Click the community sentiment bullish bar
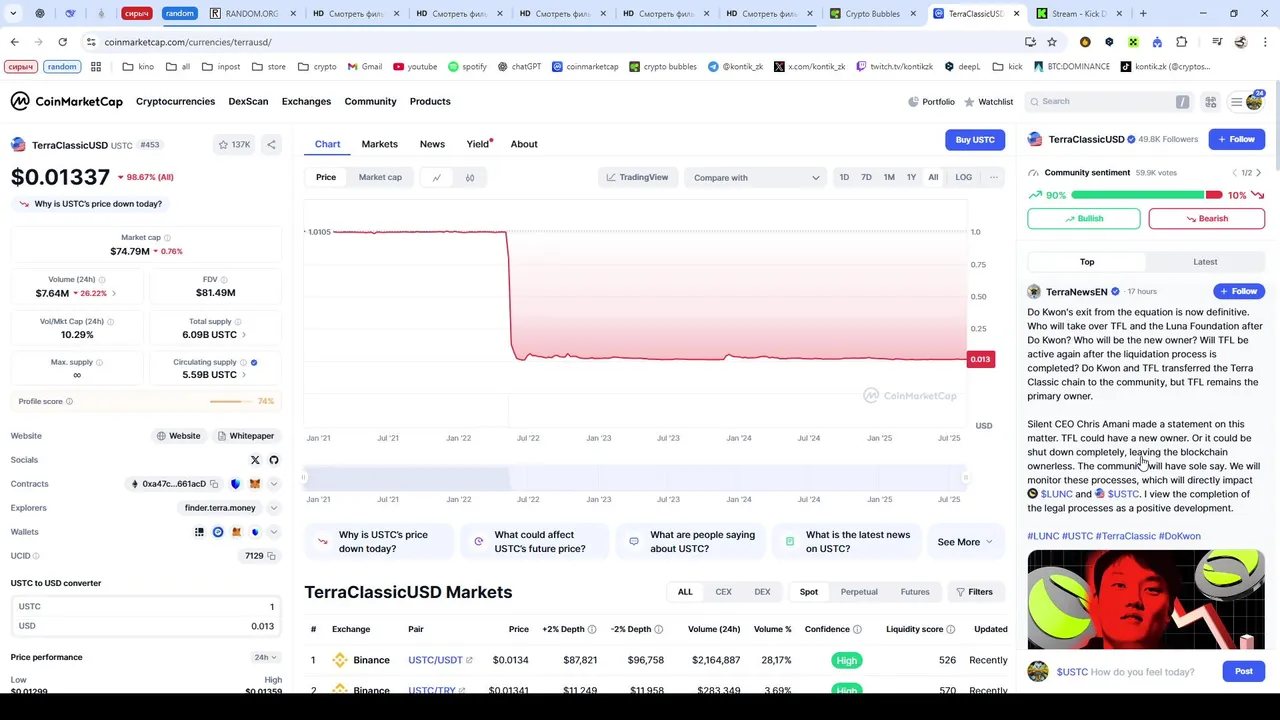The image size is (1280, 720). [x=1138, y=195]
